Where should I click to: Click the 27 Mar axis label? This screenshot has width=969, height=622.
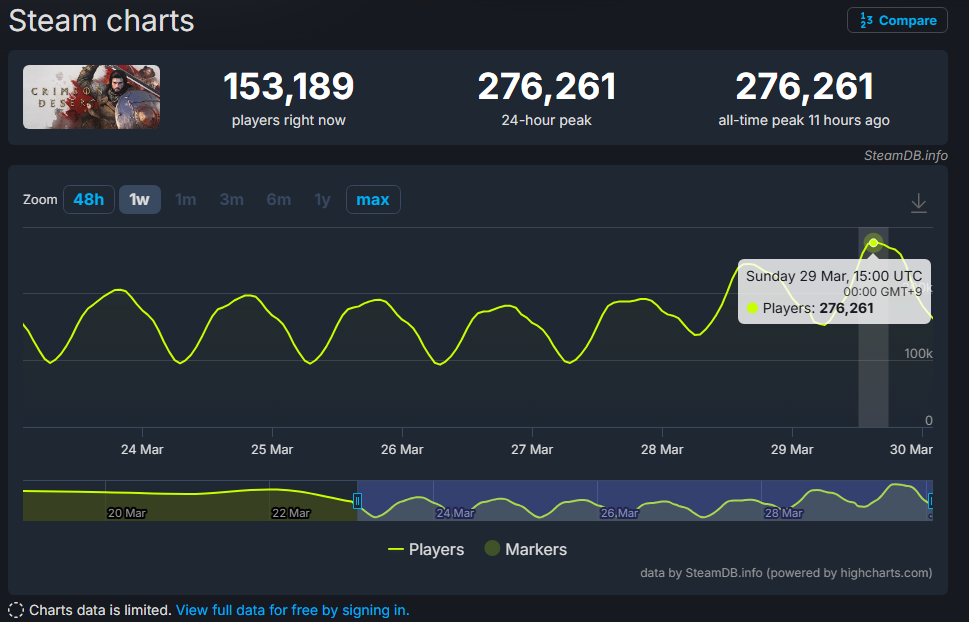pyautogui.click(x=532, y=449)
